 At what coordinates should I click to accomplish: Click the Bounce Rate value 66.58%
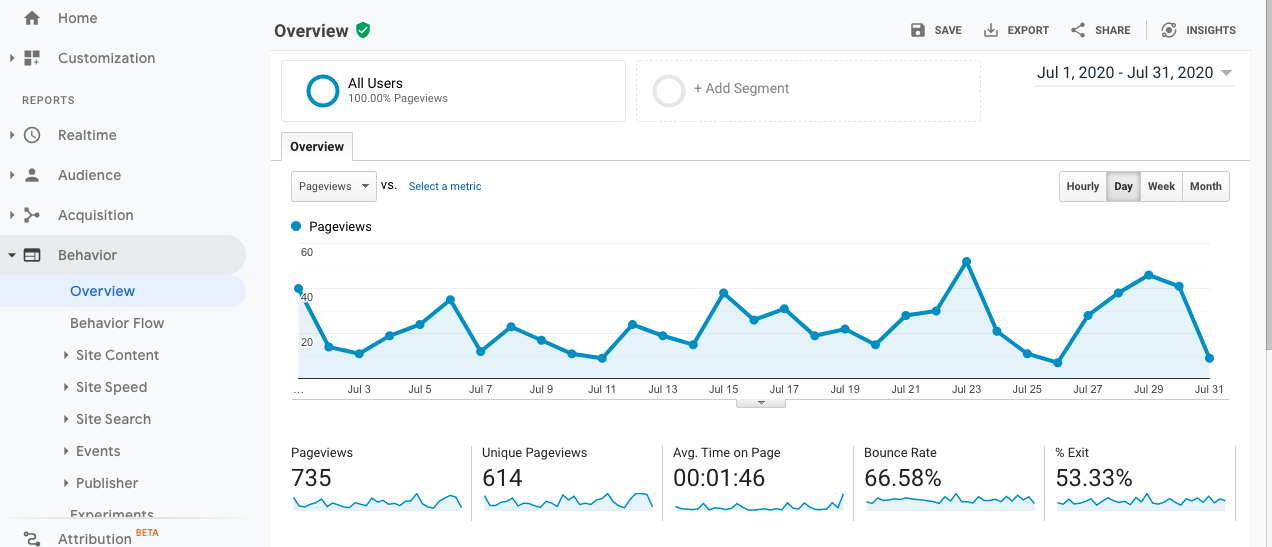pyautogui.click(x=903, y=478)
